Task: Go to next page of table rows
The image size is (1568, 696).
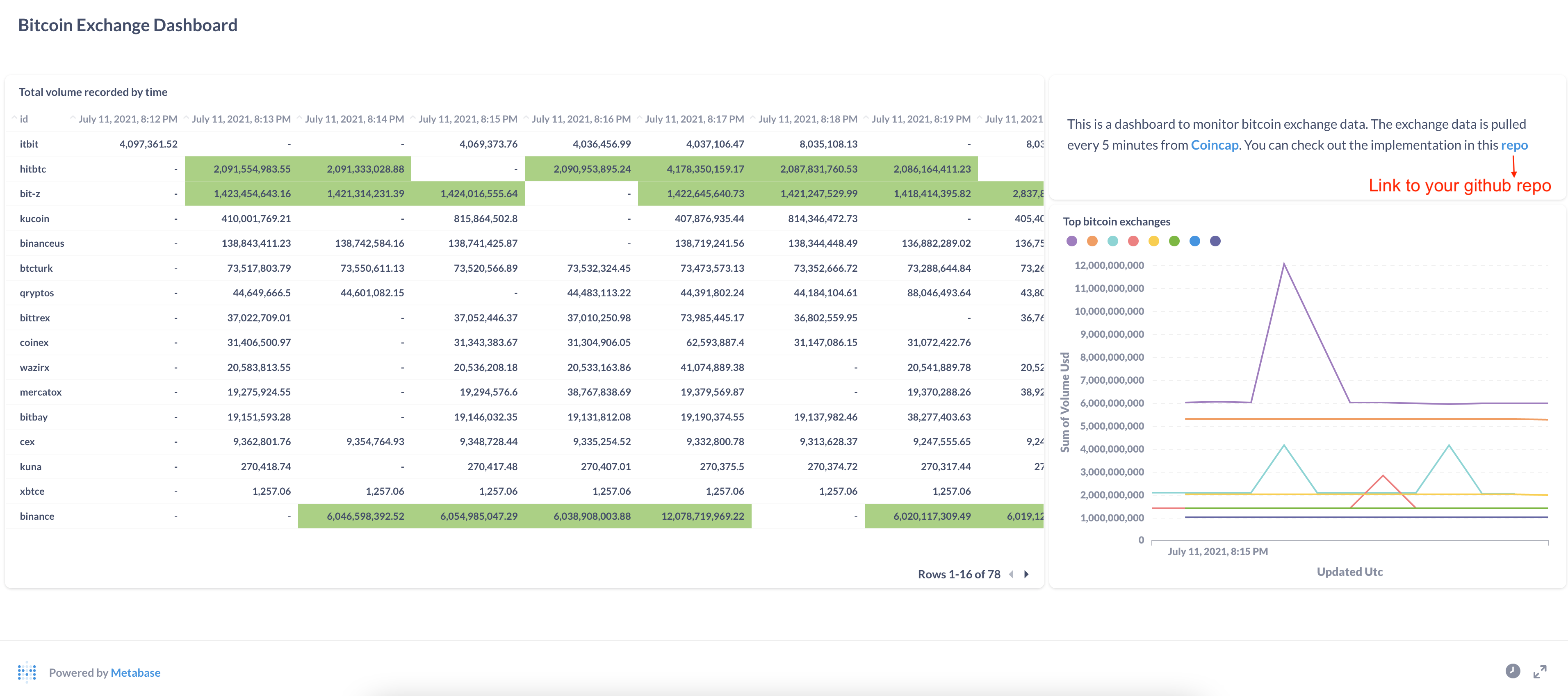Action: click(1026, 574)
